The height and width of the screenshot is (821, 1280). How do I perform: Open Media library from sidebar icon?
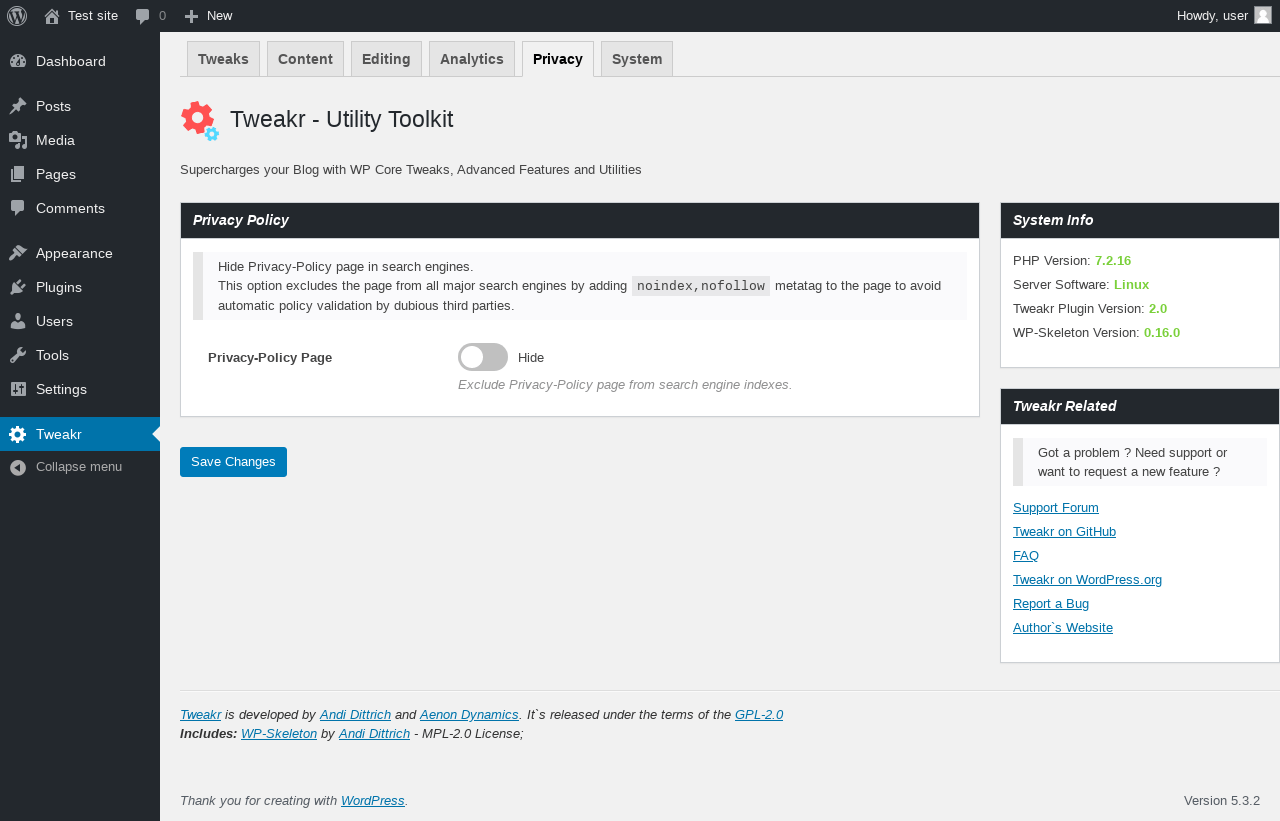[x=18, y=140]
